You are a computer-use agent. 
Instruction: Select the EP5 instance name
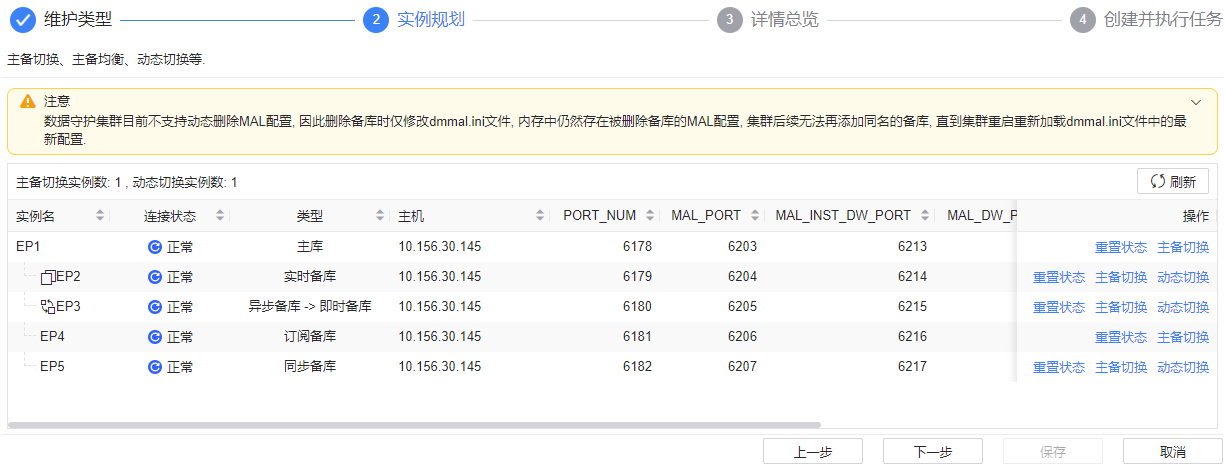[52, 367]
